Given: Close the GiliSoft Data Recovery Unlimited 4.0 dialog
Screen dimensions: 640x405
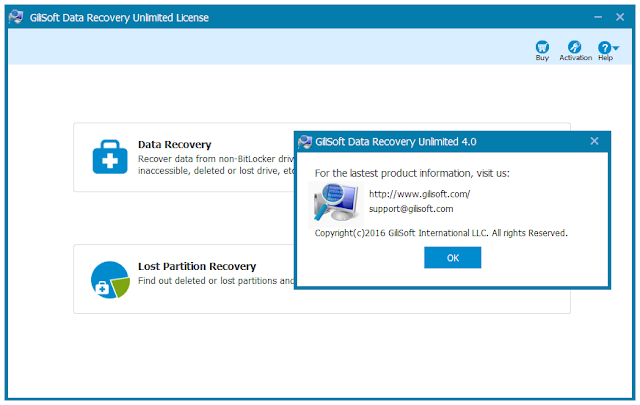Looking at the screenshot, I should click(x=594, y=141).
